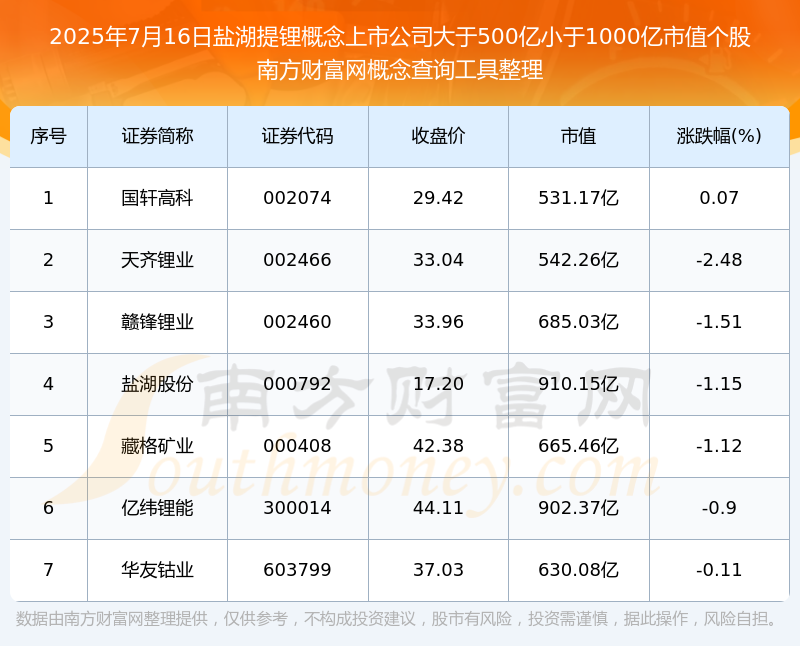The height and width of the screenshot is (646, 800).
Task: Click stock code 002074
Action: [x=297, y=198]
